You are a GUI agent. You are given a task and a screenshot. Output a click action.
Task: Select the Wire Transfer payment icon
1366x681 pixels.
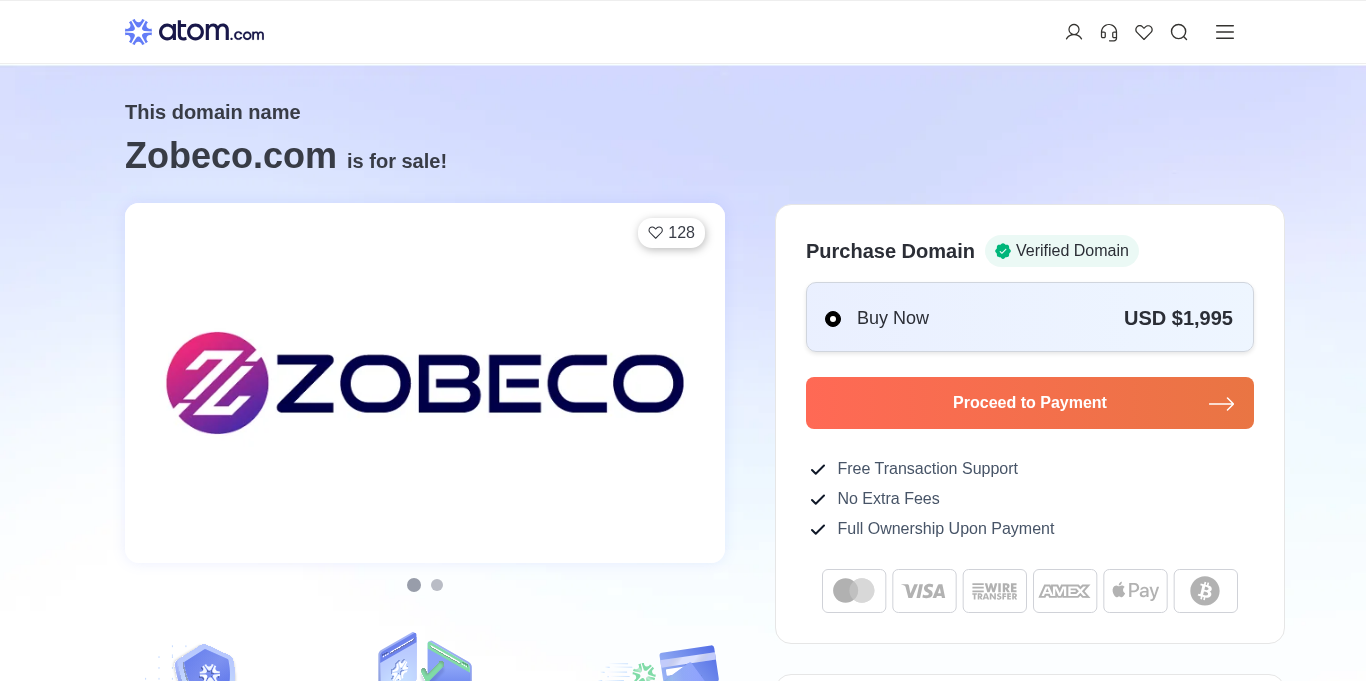[x=994, y=591]
